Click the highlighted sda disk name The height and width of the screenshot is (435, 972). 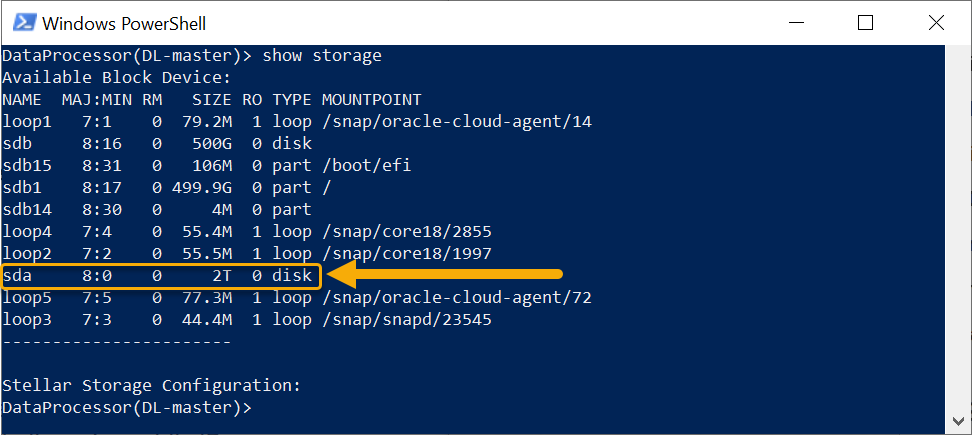tap(17, 275)
